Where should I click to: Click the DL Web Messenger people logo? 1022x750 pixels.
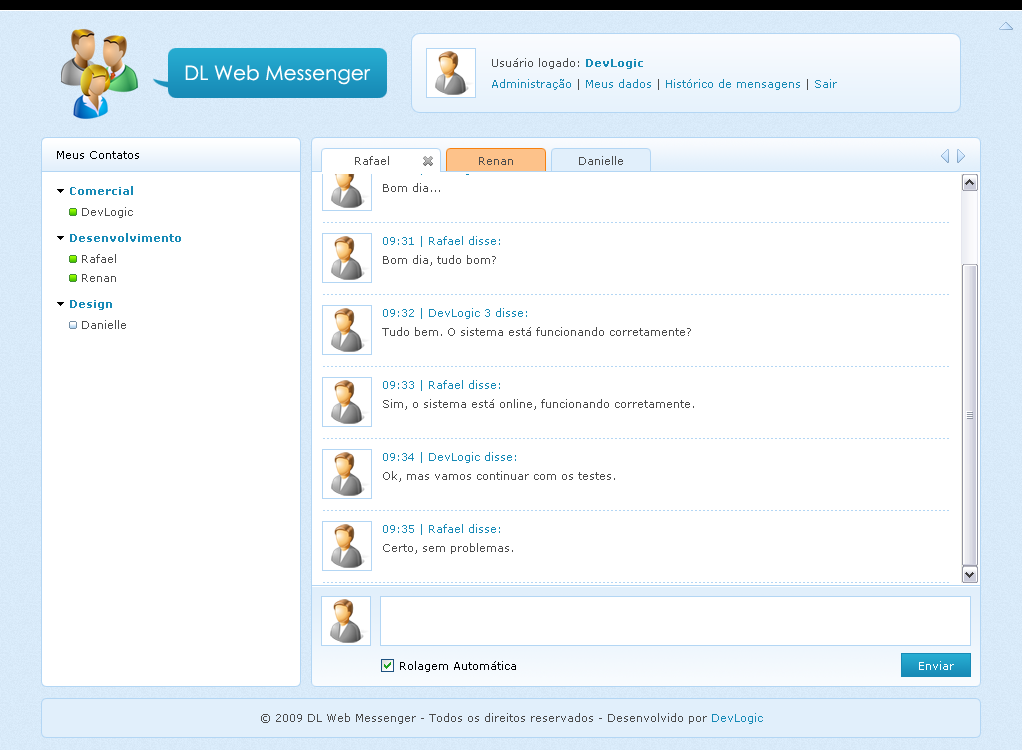99,74
